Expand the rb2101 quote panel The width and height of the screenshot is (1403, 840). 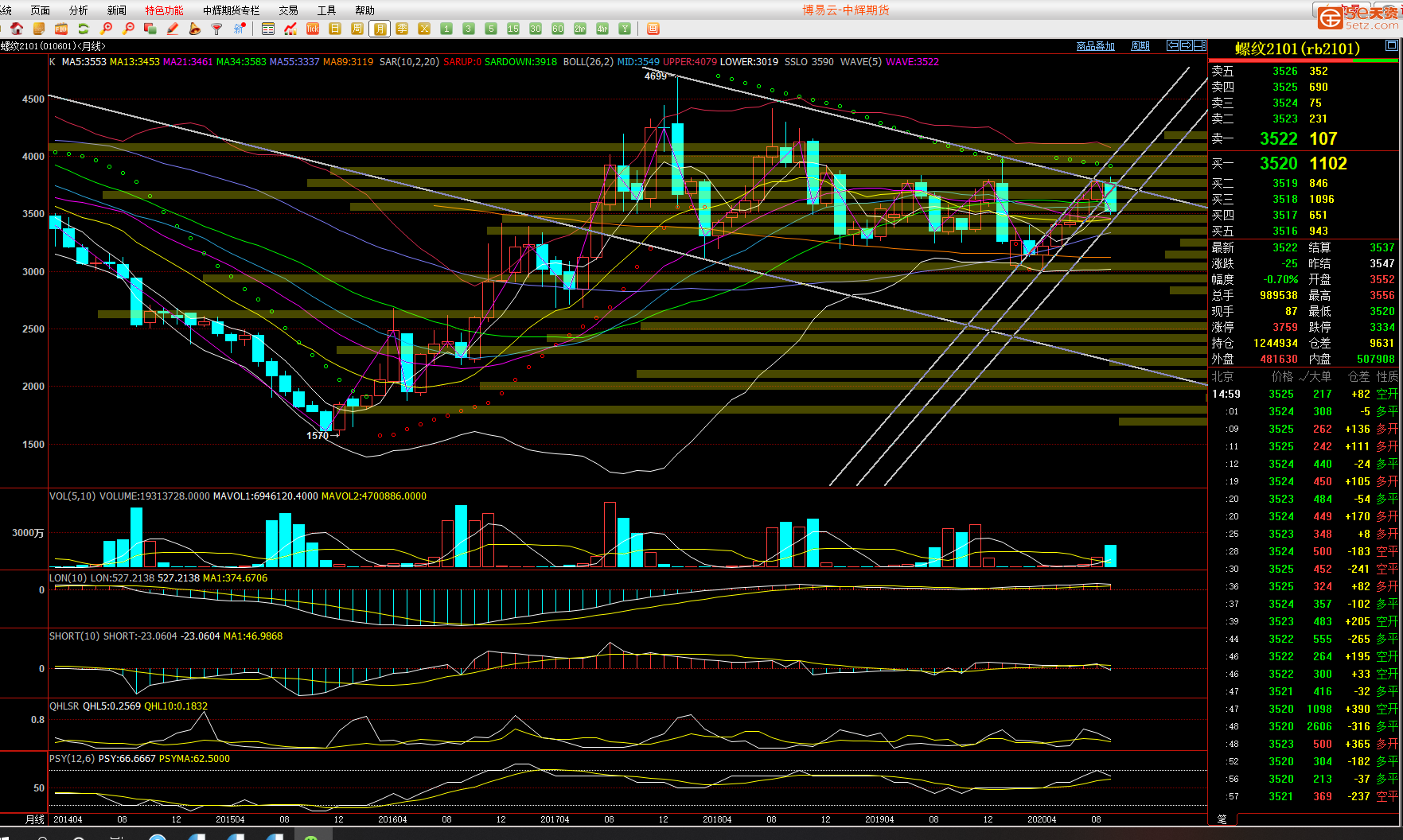pos(1392,46)
